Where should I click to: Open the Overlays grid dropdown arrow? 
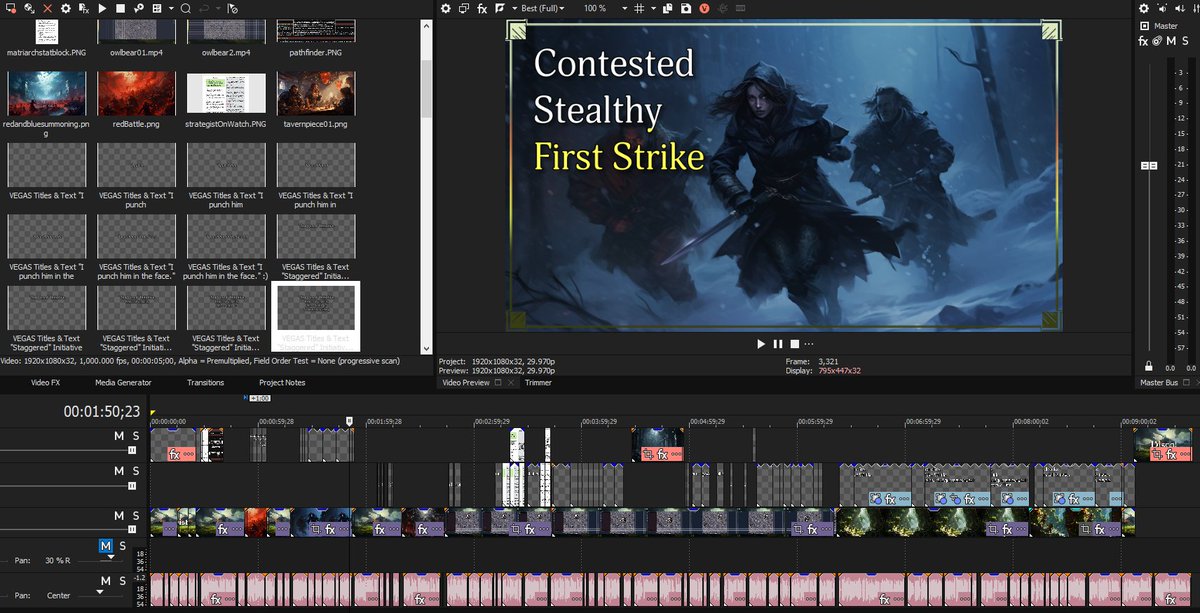pyautogui.click(x=653, y=8)
